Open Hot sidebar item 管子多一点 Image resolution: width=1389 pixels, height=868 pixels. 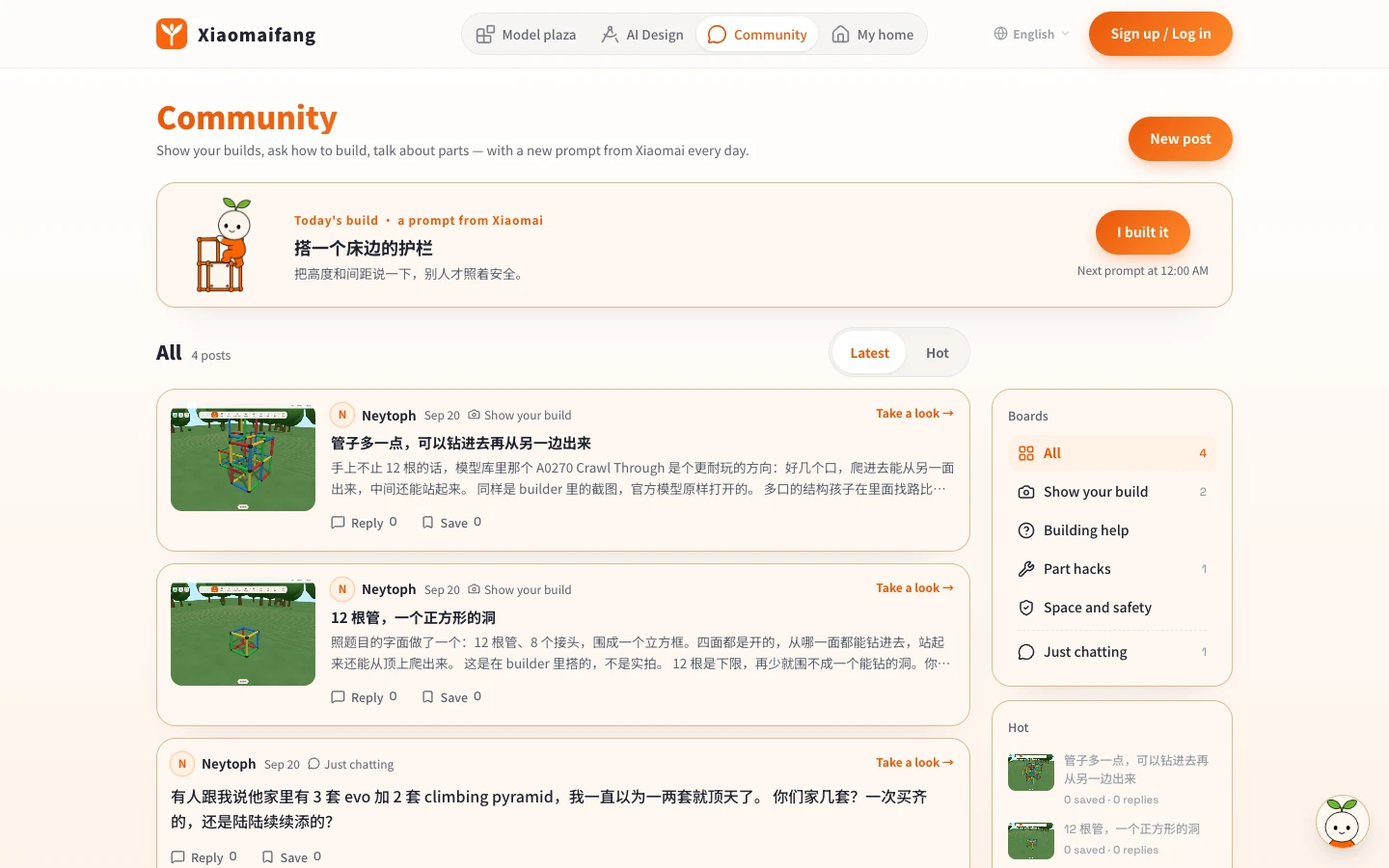(x=1112, y=779)
